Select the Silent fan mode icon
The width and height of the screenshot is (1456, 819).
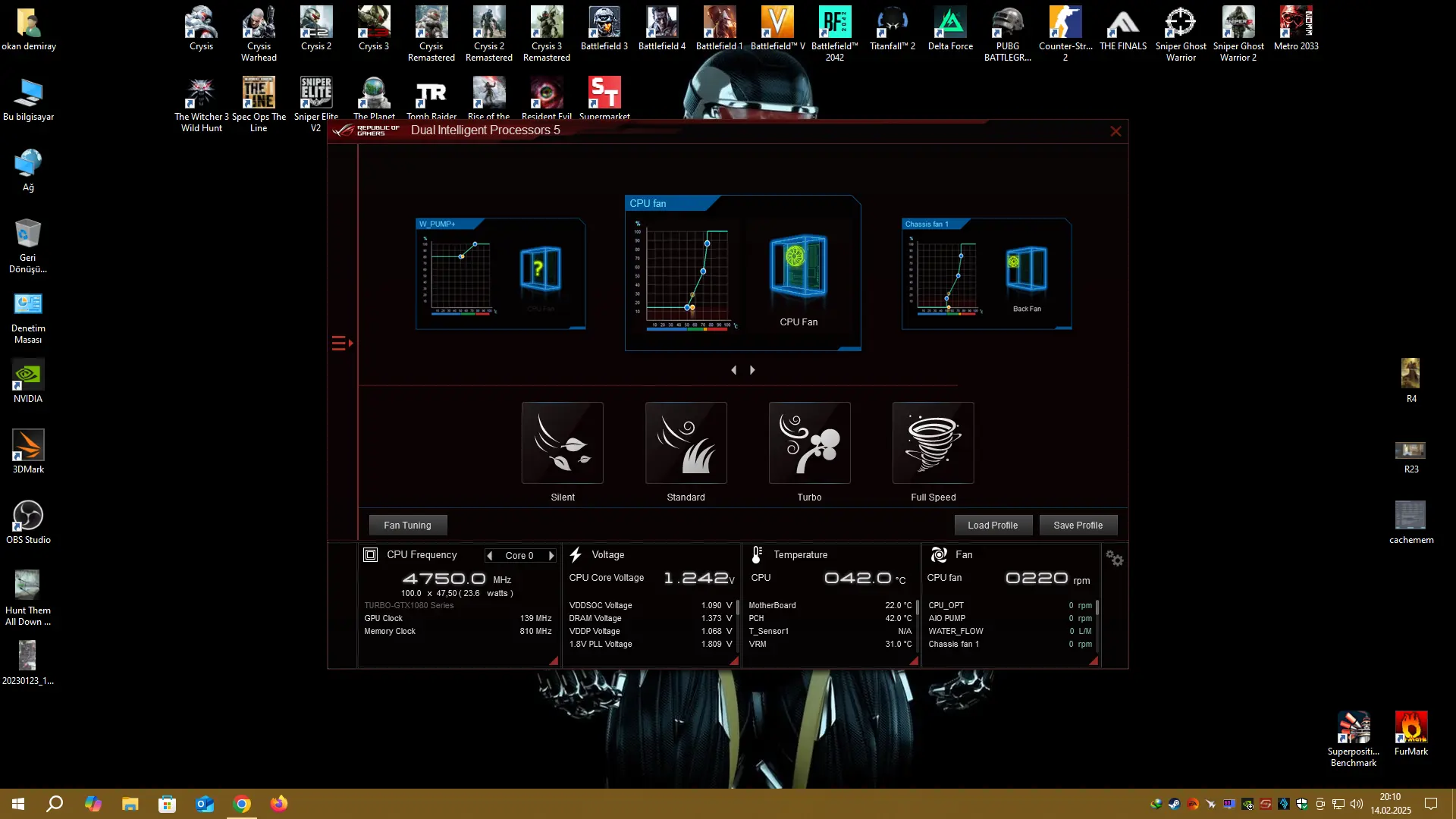click(563, 443)
